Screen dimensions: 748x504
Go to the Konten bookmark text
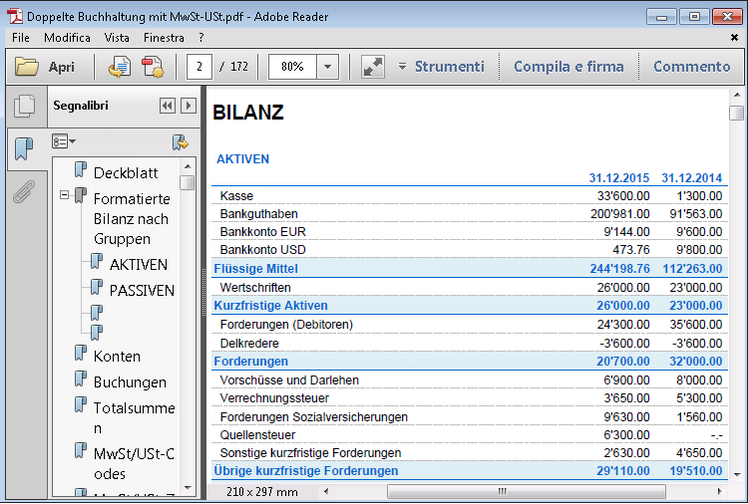[117, 356]
